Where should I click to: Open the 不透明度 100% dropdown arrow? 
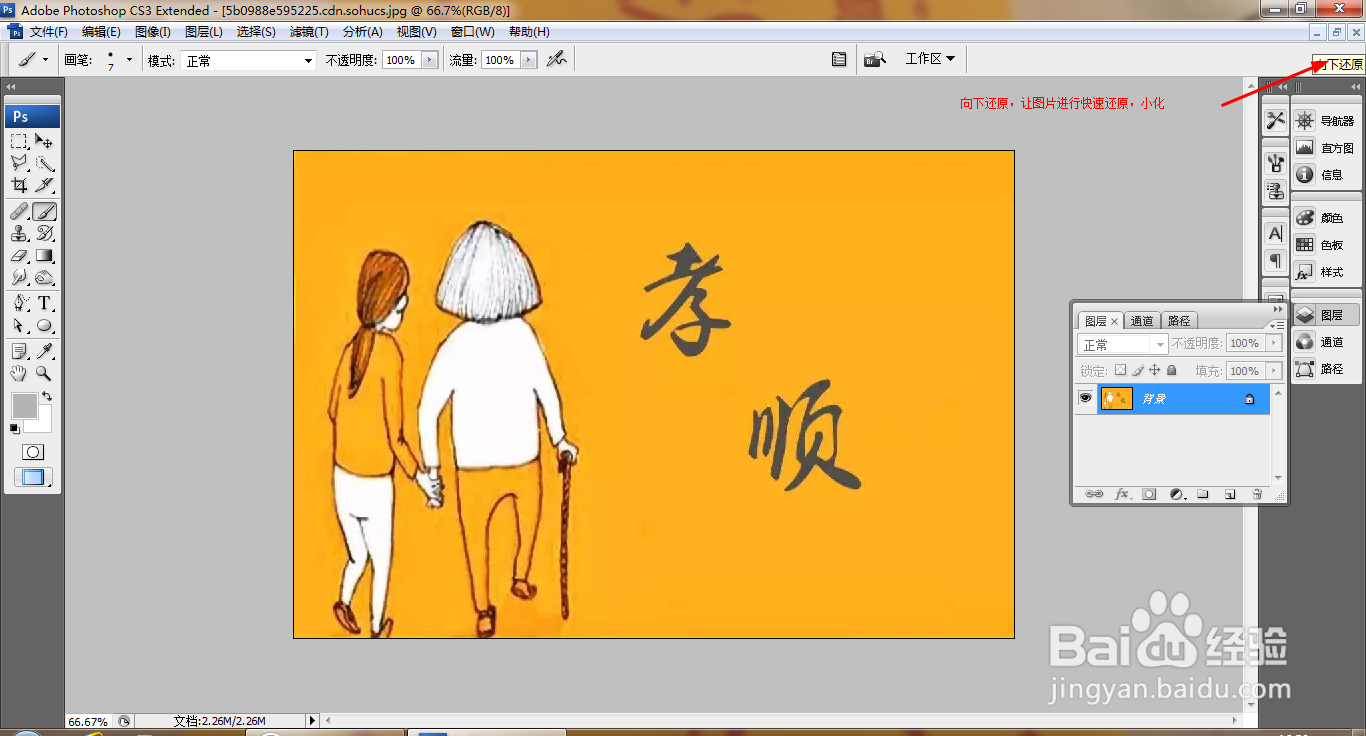pyautogui.click(x=1273, y=343)
